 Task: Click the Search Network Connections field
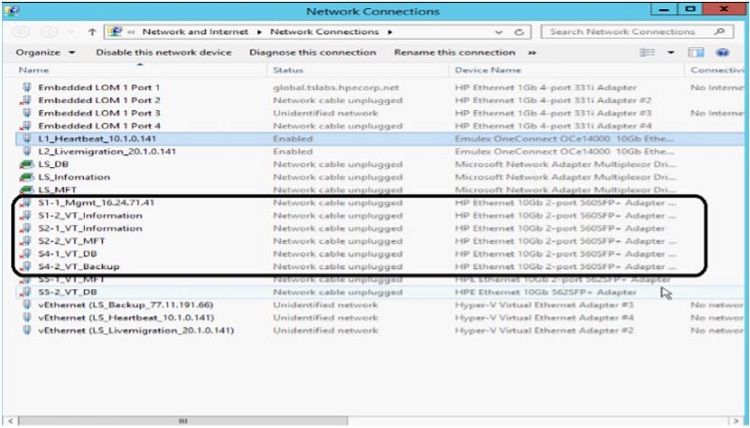coord(637,32)
